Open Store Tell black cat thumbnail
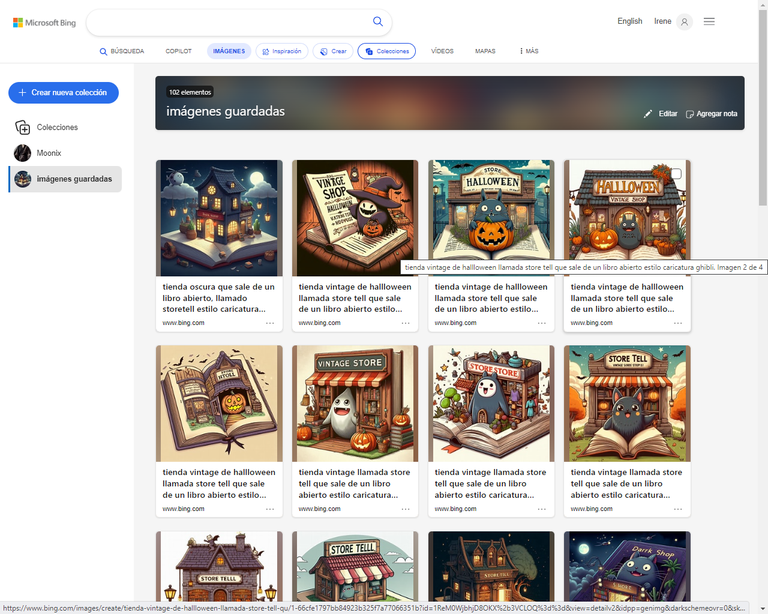Viewport: 768px width, 614px height. [x=627, y=403]
